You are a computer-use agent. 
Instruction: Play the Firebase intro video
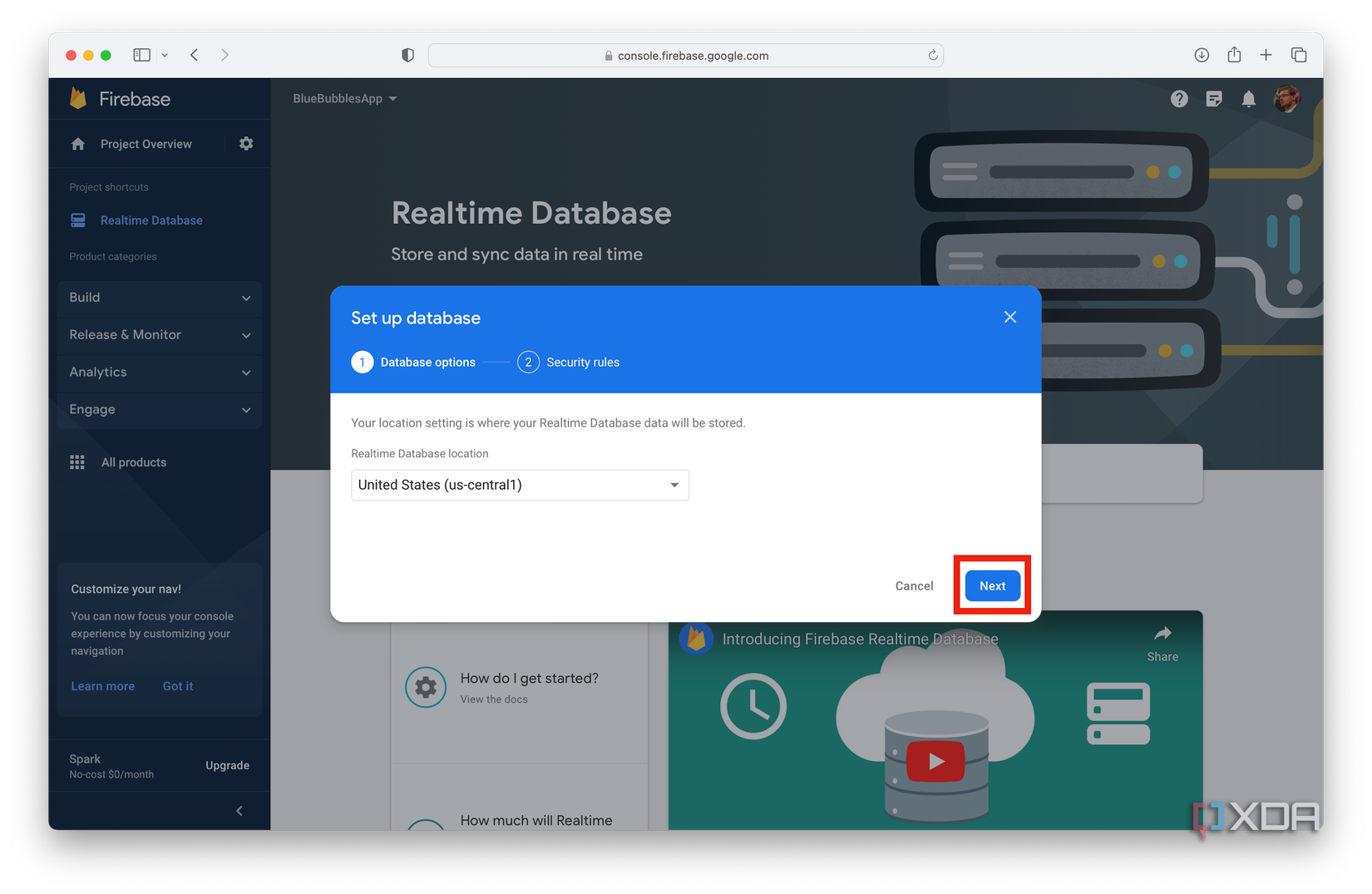pyautogui.click(x=935, y=761)
